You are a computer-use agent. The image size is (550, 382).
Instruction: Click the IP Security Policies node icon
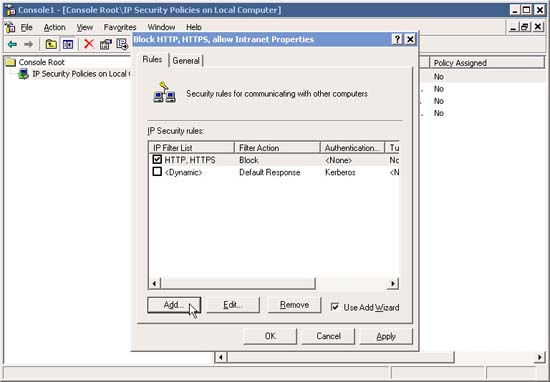[x=24, y=74]
